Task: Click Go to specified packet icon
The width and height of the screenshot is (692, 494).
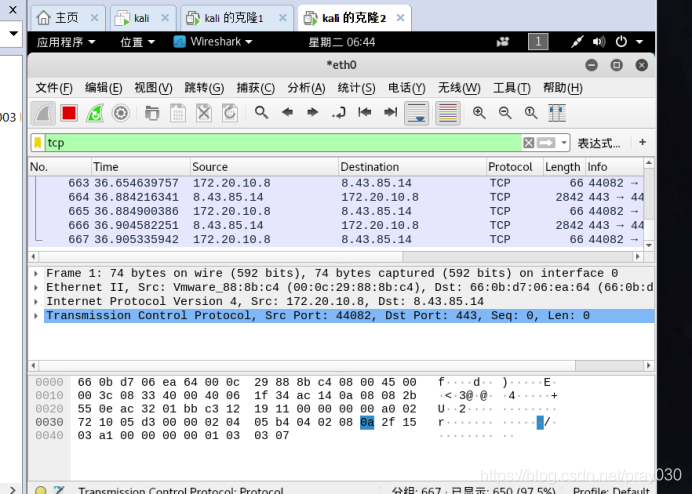Action: point(339,113)
